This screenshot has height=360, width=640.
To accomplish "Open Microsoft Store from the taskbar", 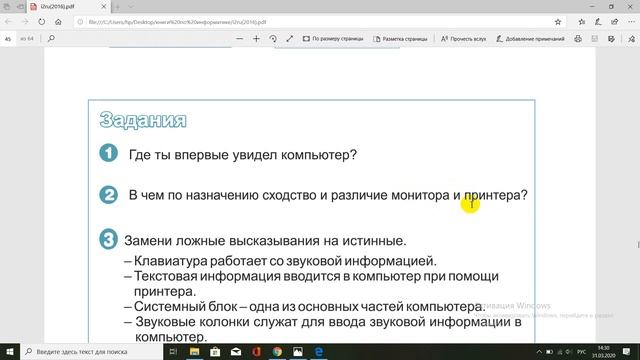I will pyautogui.click(x=215, y=351).
